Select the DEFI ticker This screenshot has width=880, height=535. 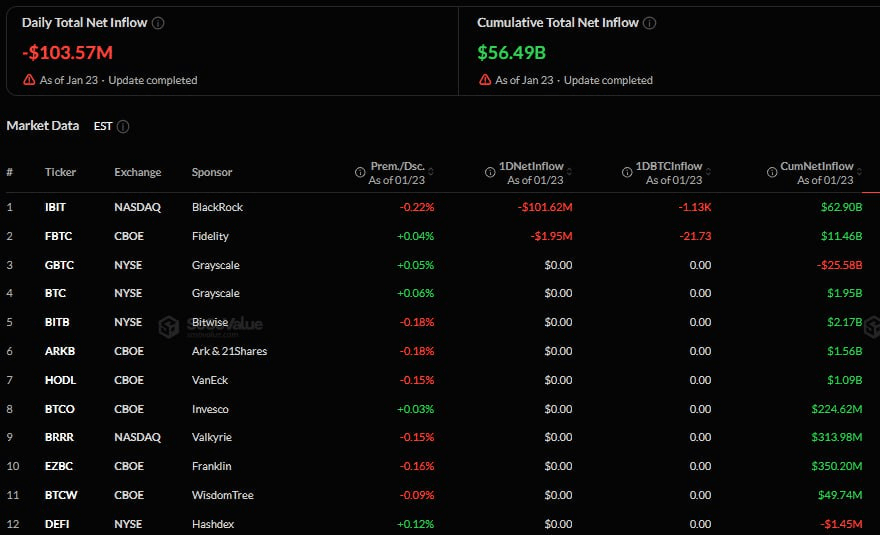coord(57,524)
